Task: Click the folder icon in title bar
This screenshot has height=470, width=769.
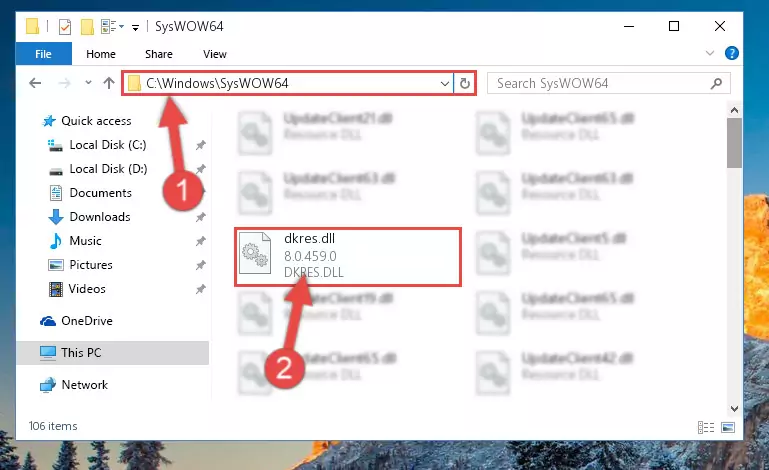Action: coord(32,26)
